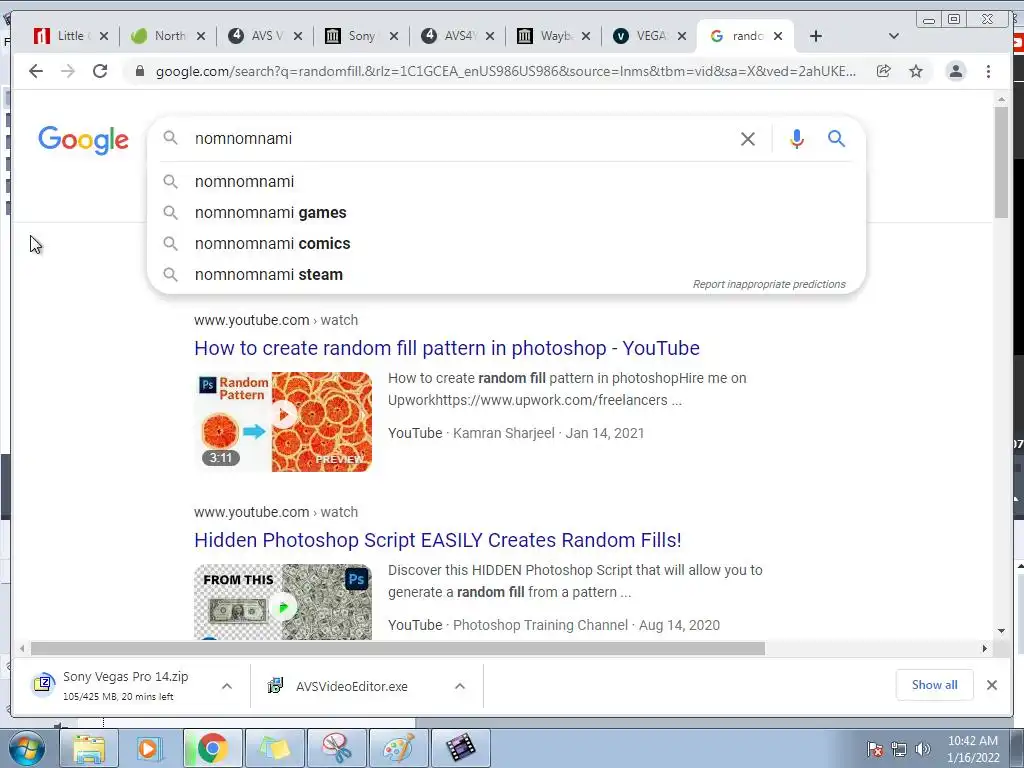Open a new tab with the plus button

coord(816,36)
